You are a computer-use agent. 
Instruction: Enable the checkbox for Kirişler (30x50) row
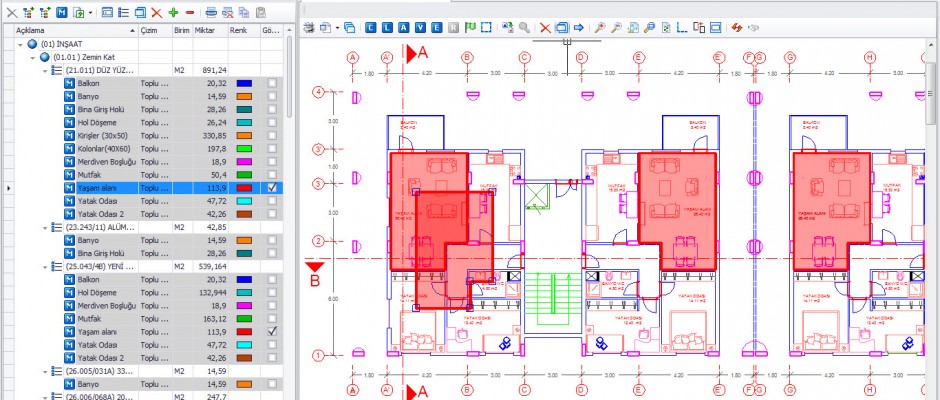click(272, 135)
